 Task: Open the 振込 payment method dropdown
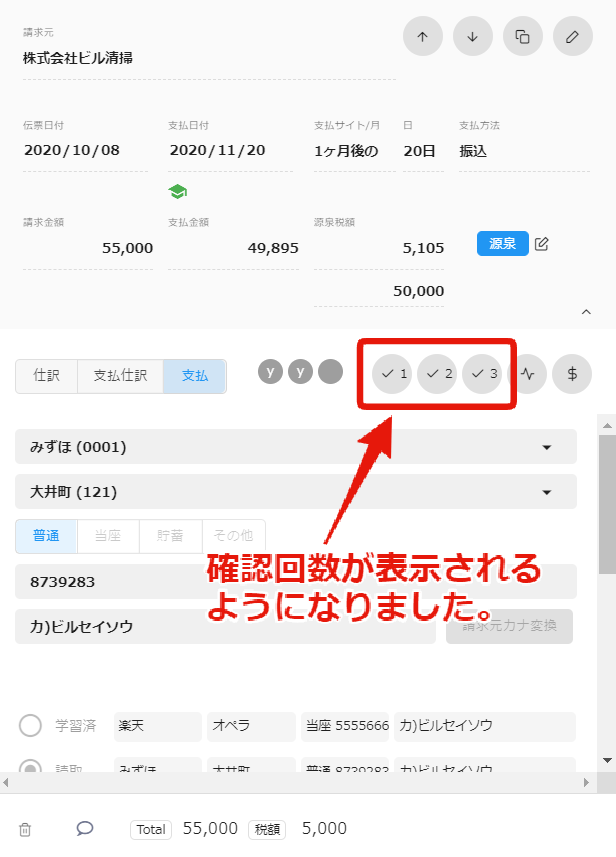(525, 151)
